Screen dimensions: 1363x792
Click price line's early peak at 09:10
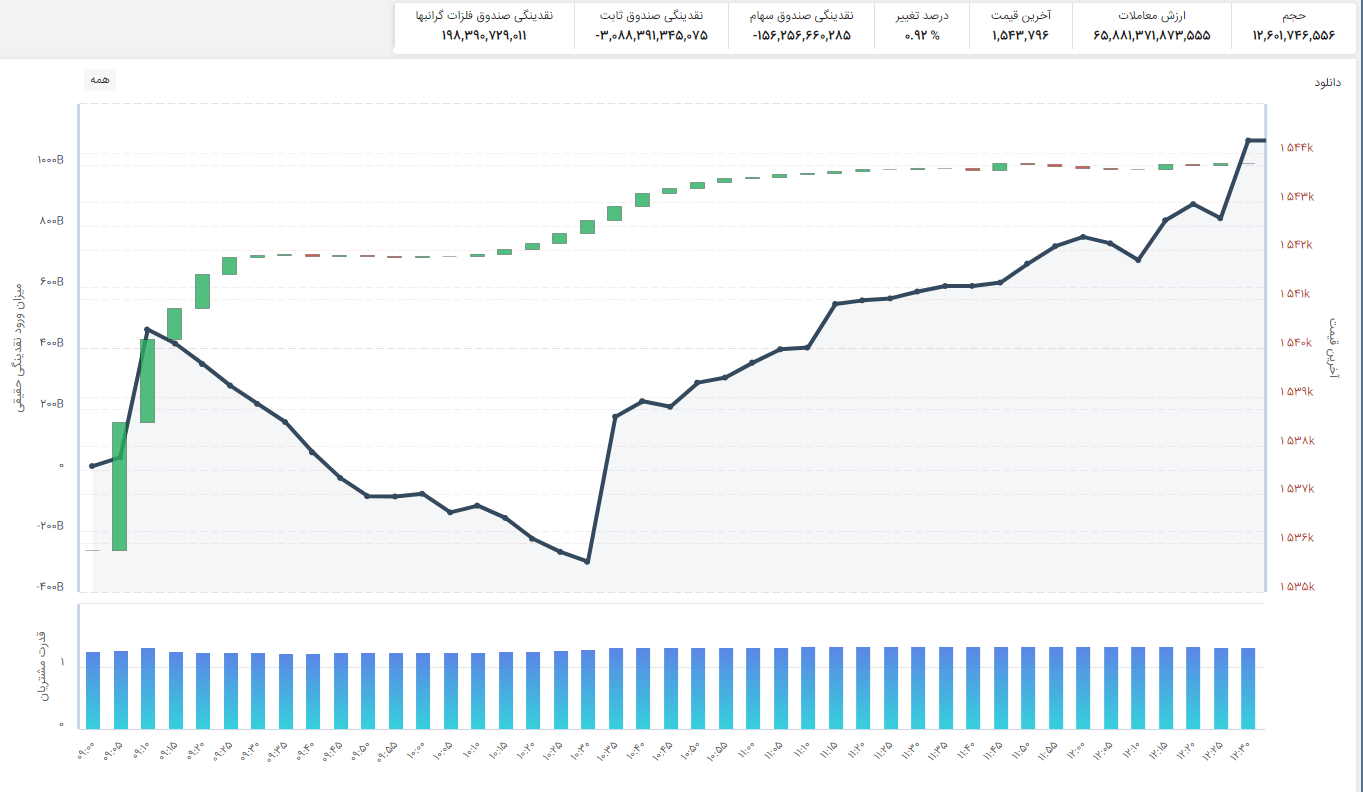(147, 329)
